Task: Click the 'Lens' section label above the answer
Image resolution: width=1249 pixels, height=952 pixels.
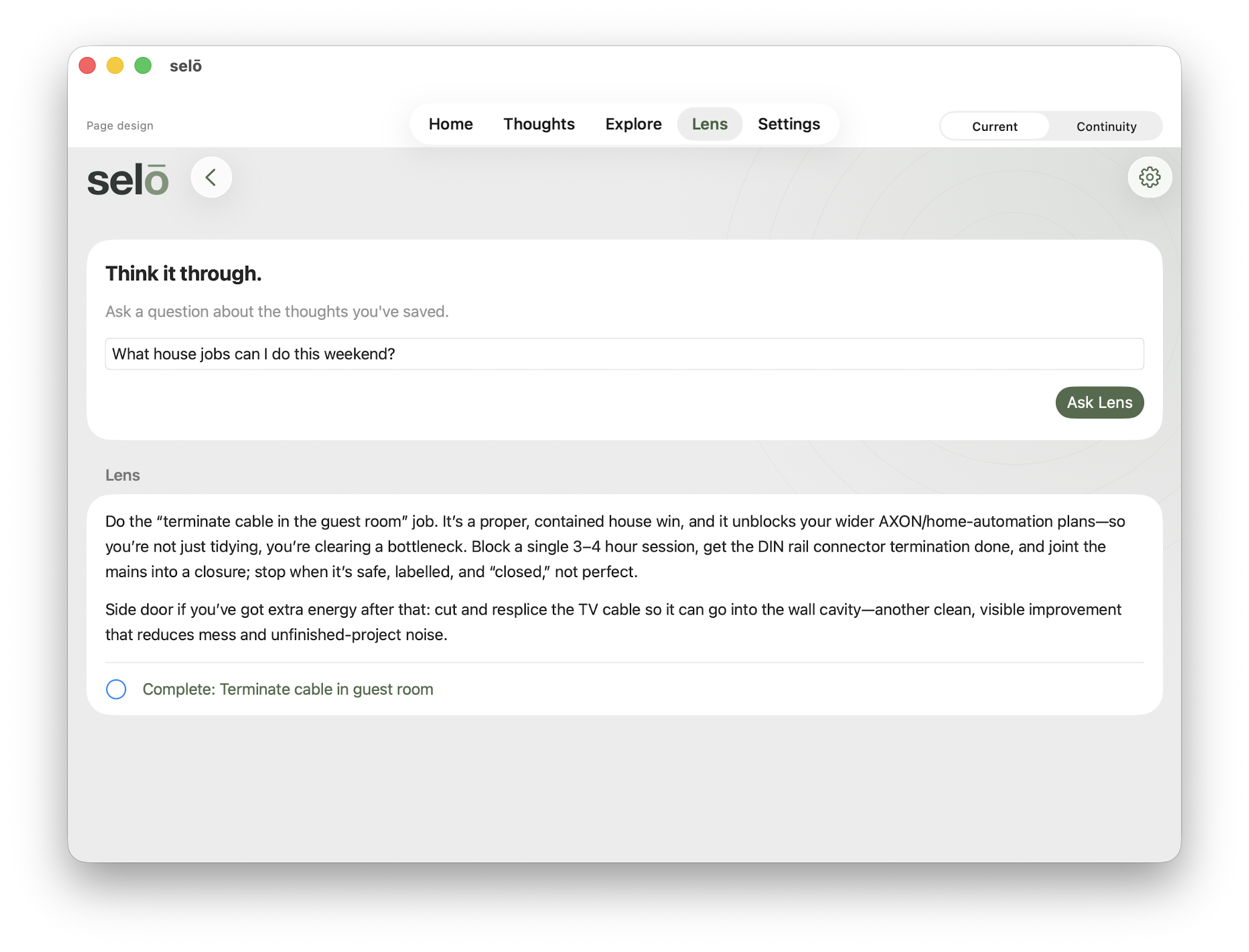Action: pyautogui.click(x=122, y=475)
